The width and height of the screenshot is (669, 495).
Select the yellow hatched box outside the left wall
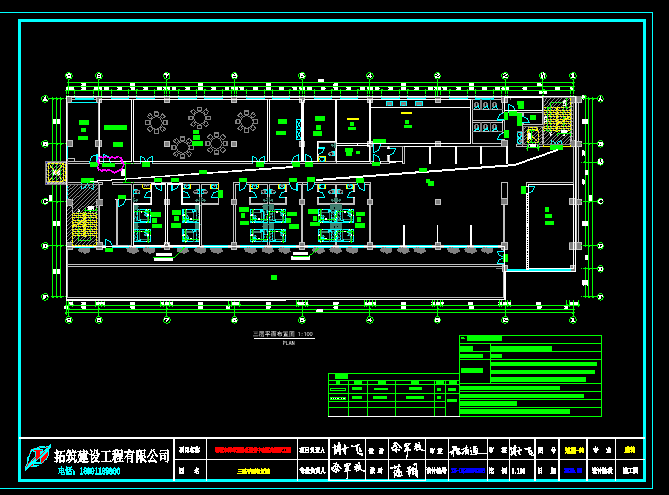click(55, 172)
